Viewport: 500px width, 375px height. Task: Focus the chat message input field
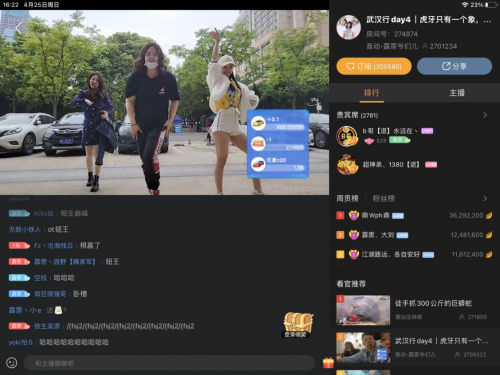click(169, 363)
